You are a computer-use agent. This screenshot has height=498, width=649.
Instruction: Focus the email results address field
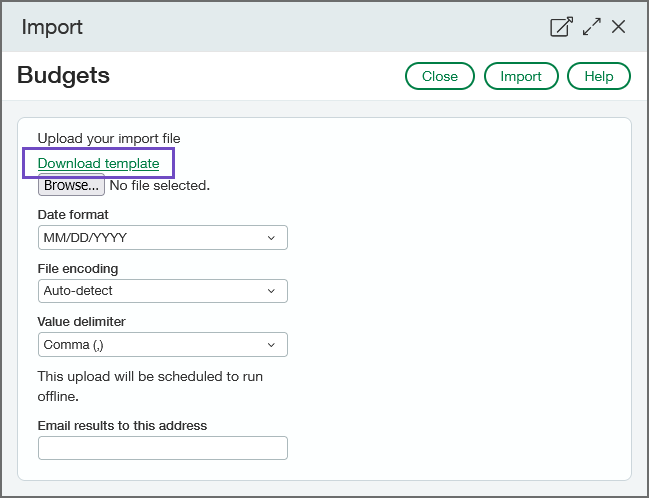162,448
